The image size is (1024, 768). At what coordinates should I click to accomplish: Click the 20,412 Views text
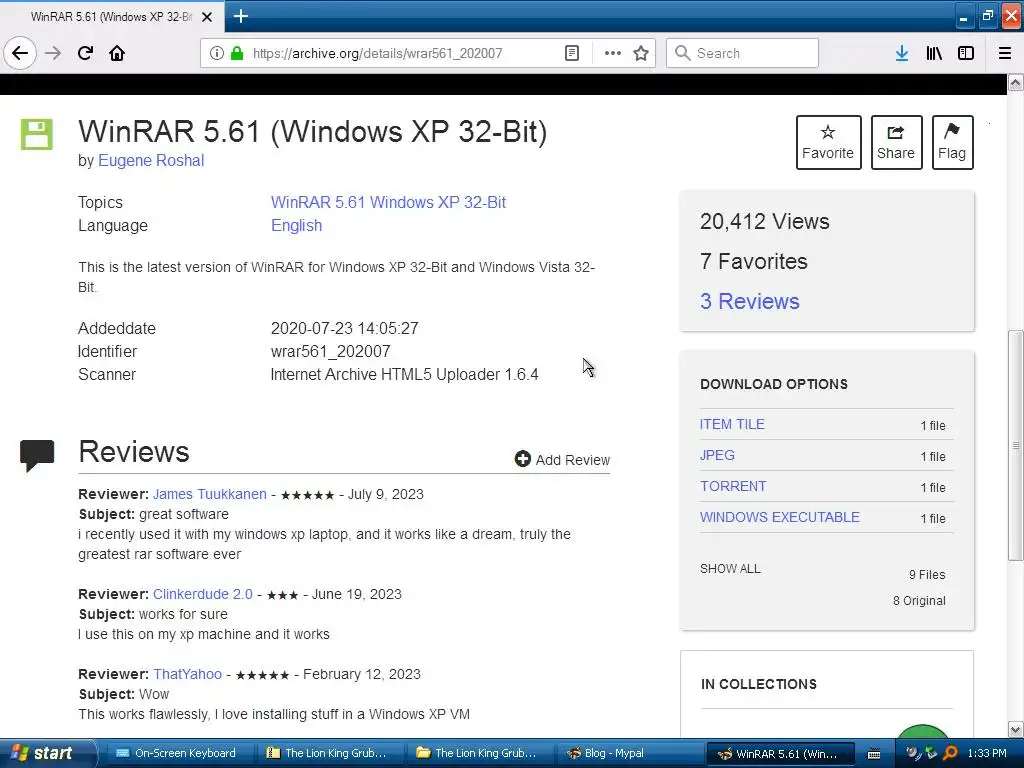click(x=765, y=221)
